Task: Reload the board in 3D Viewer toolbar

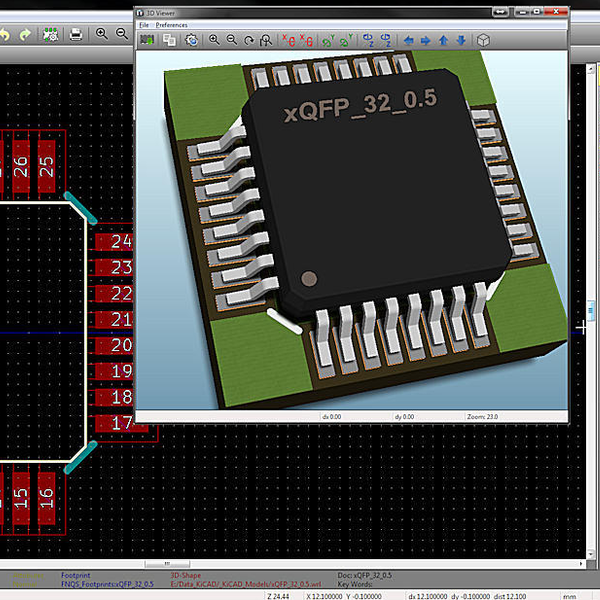Action: click(x=147, y=40)
